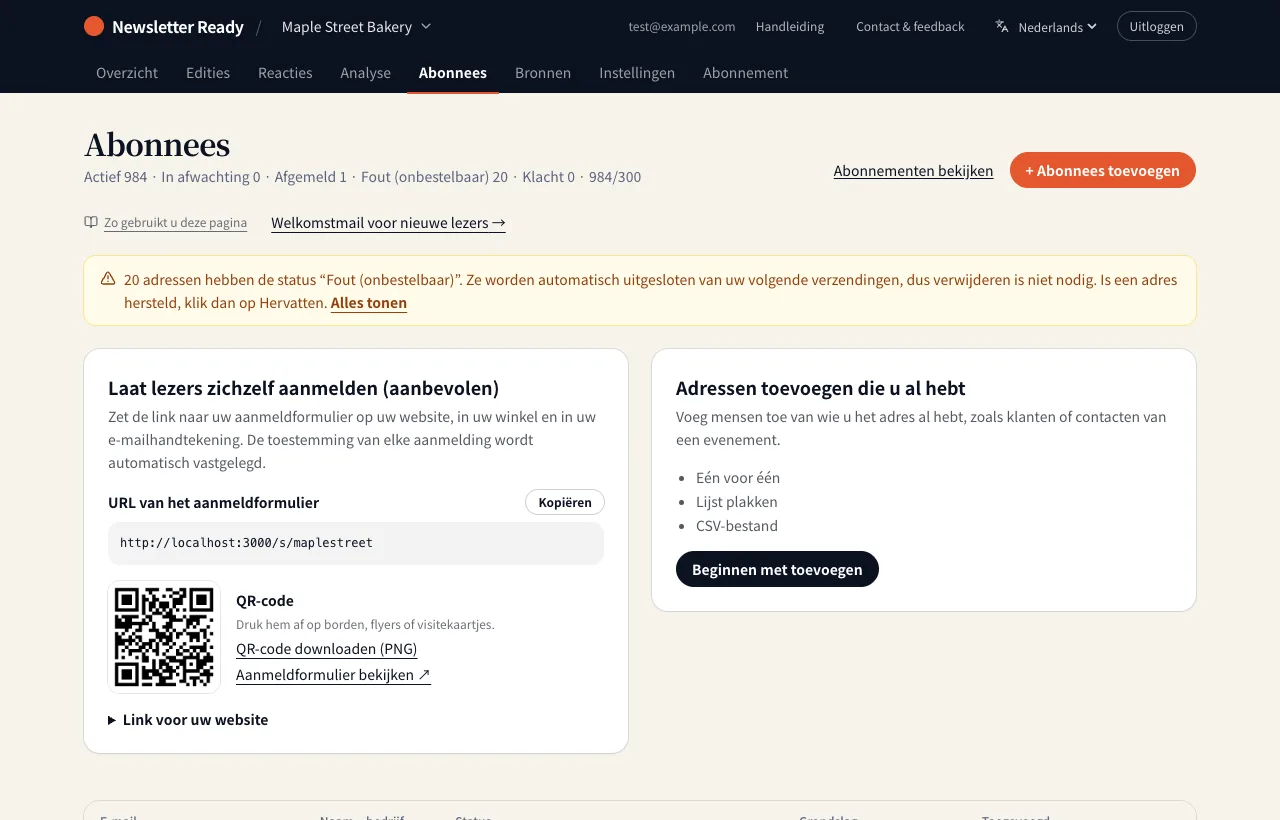The image size is (1280, 820).
Task: Click the 'Afgemeld 1' status count
Action: click(310, 177)
